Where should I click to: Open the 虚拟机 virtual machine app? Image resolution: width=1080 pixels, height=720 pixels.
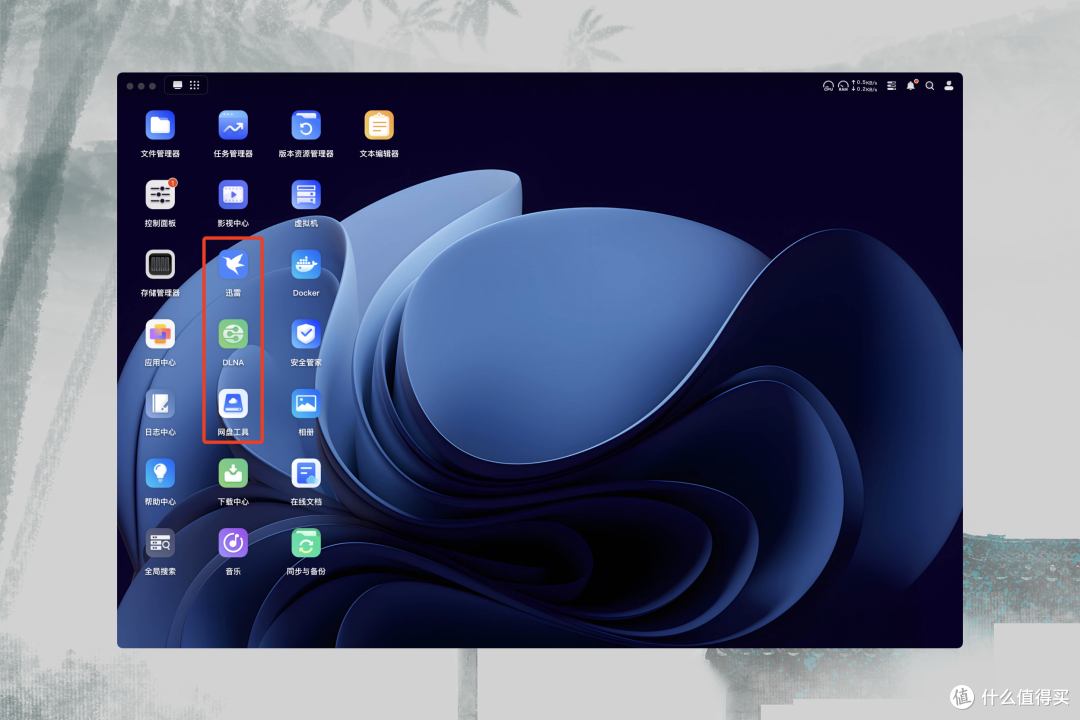pos(306,195)
